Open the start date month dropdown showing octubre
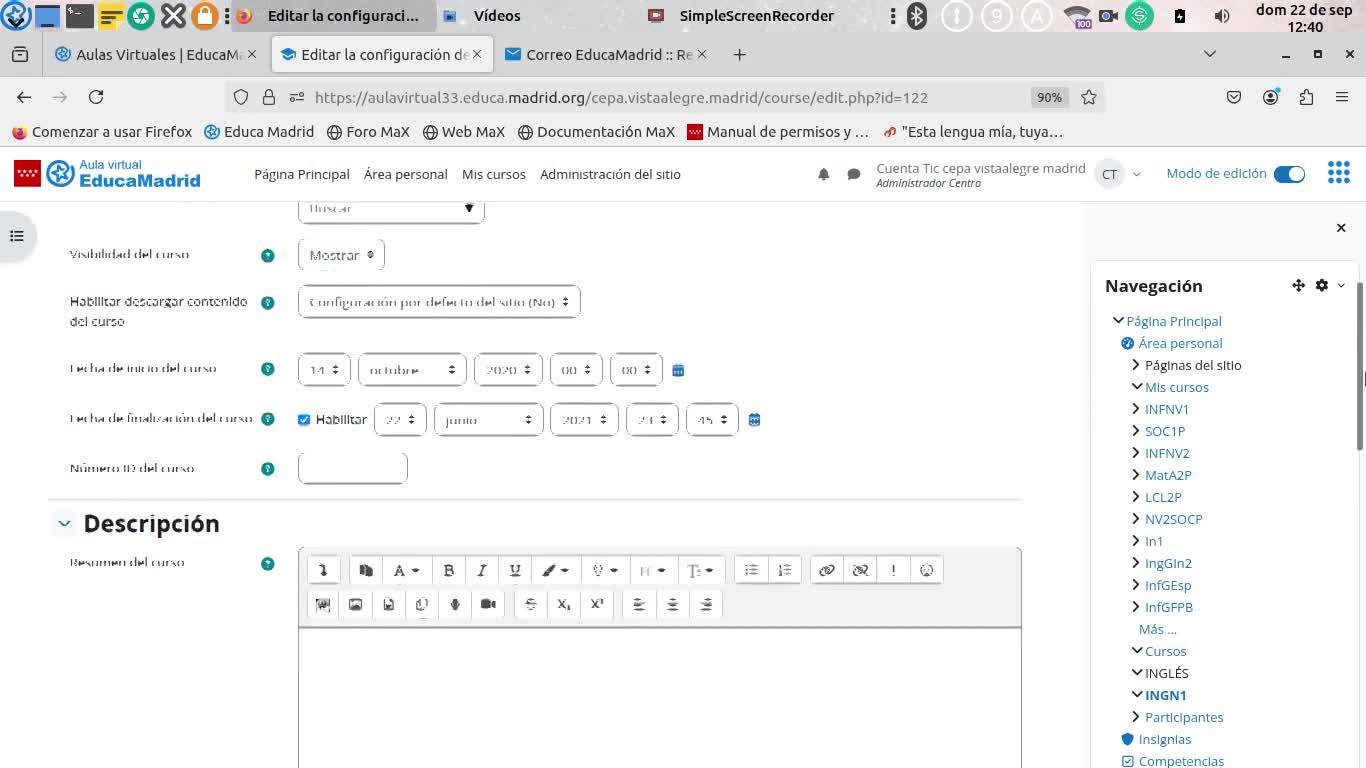The image size is (1366, 768). point(412,370)
